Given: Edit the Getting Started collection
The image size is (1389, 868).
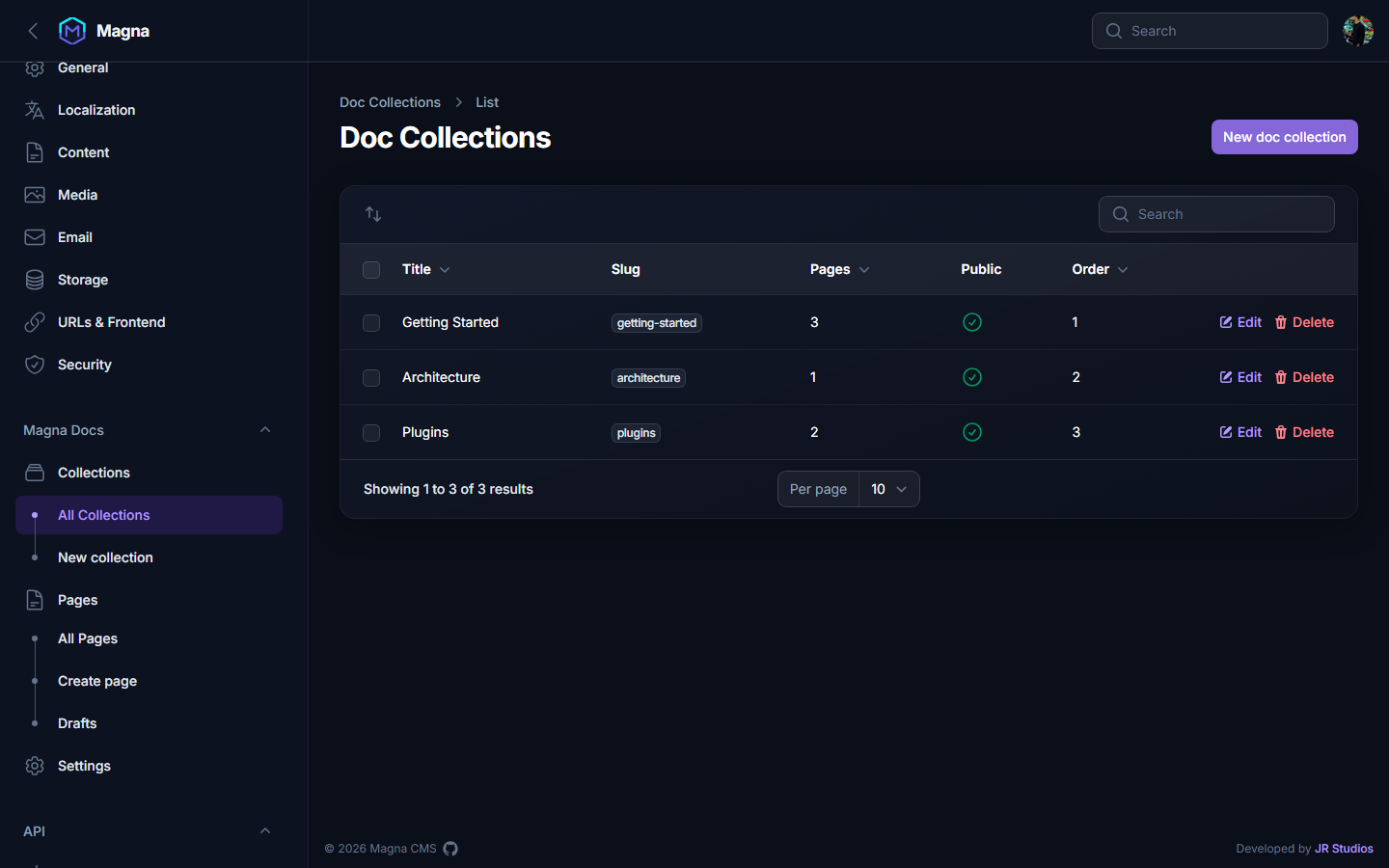Looking at the screenshot, I should 1240,322.
